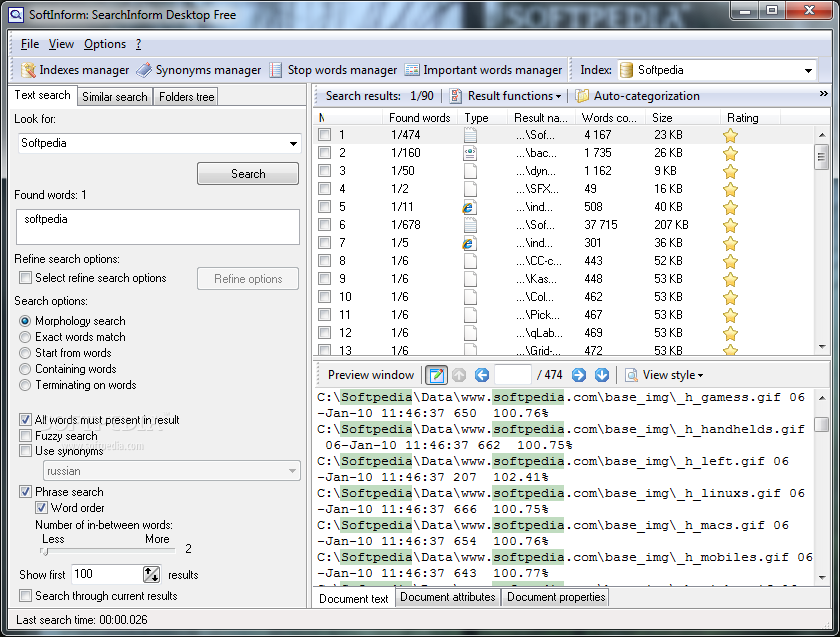Click the Refine options button
The width and height of the screenshot is (840, 637).
248,279
